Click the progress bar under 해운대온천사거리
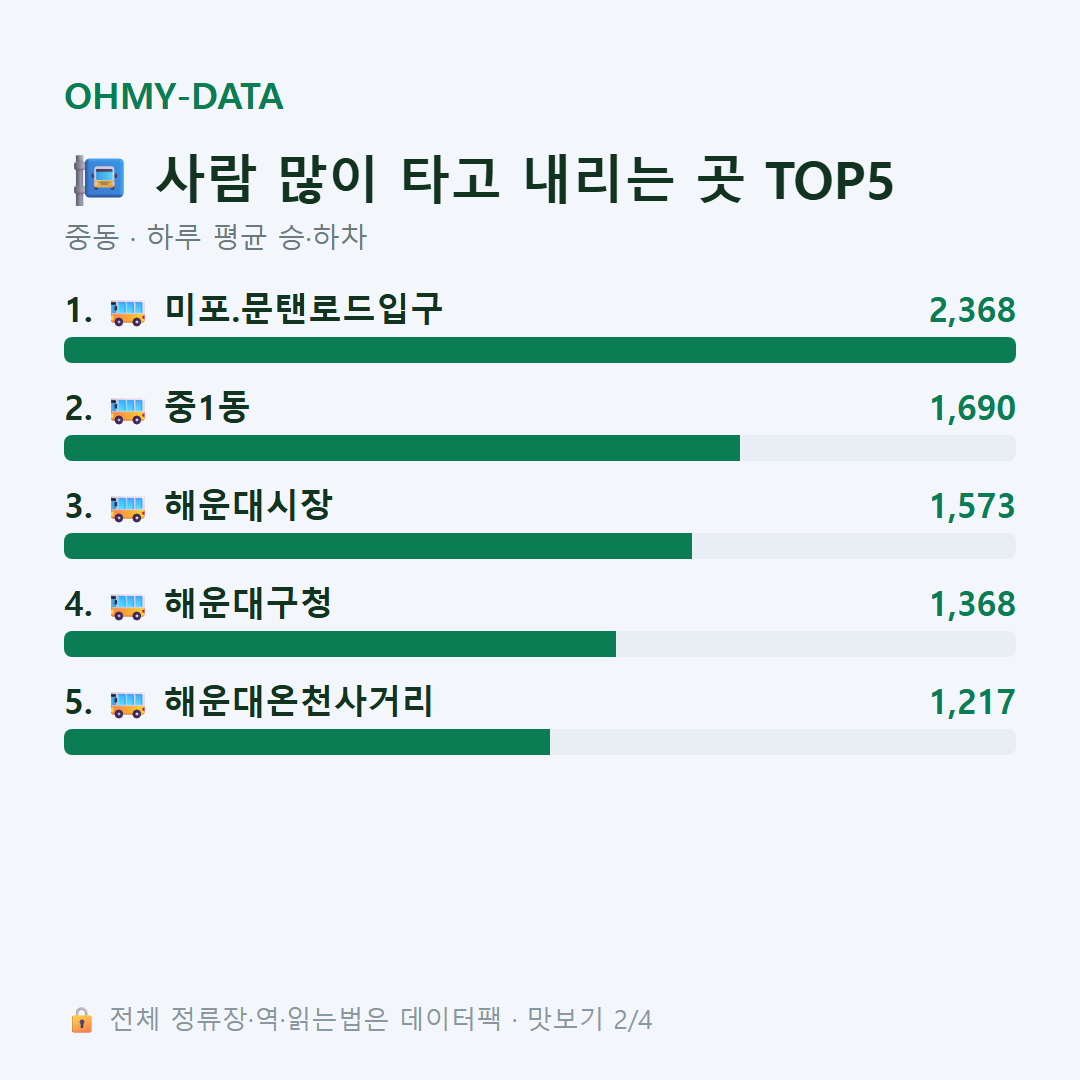Image resolution: width=1080 pixels, height=1080 pixels. 540,742
